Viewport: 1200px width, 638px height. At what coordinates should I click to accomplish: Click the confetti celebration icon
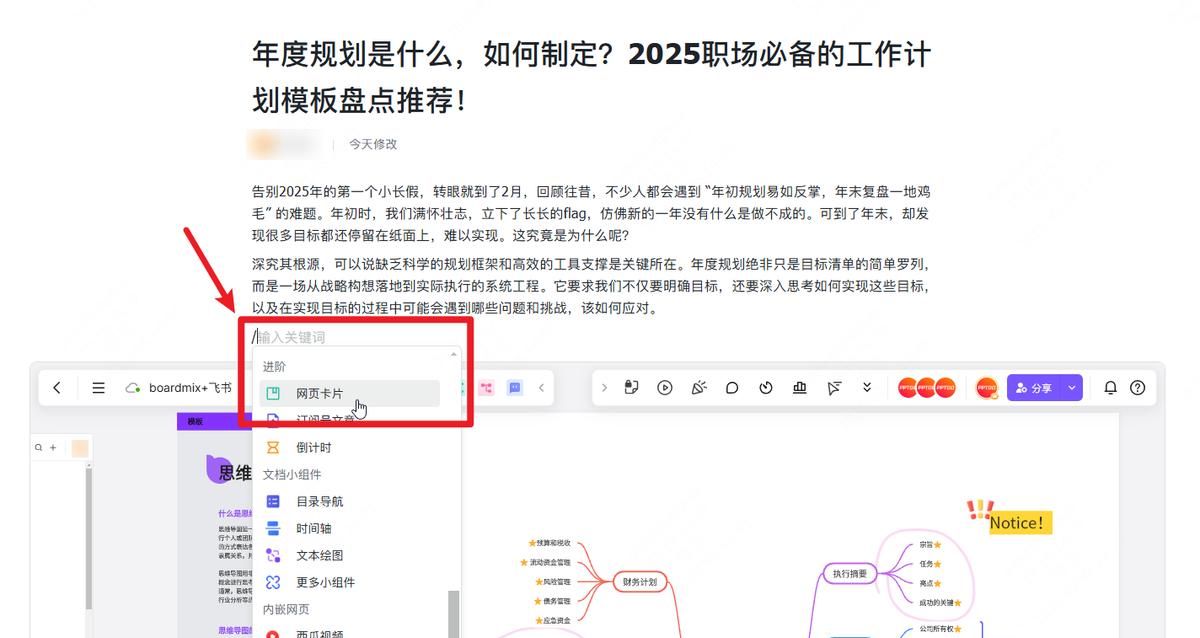pos(699,387)
